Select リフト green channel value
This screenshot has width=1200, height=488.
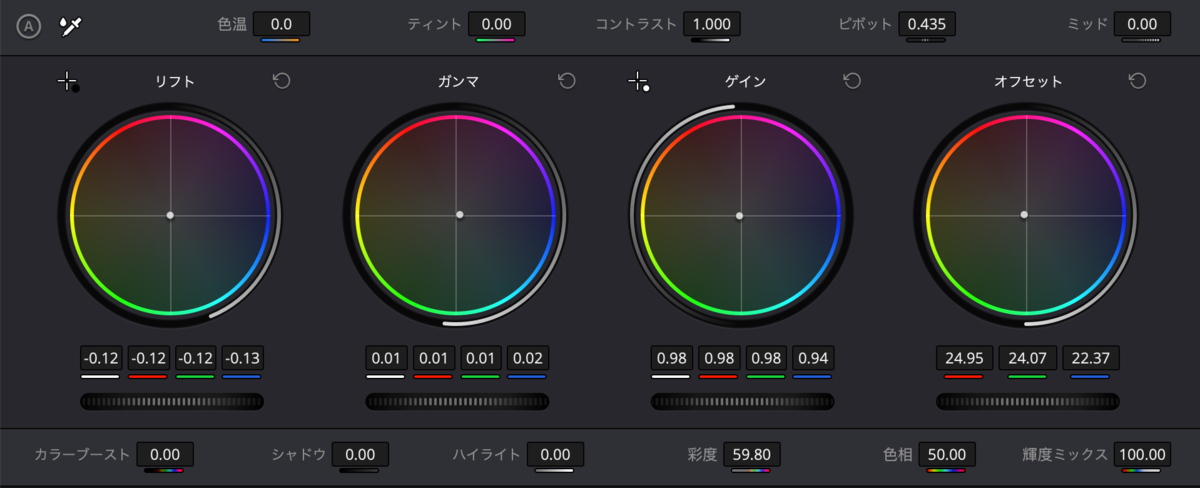(x=195, y=358)
